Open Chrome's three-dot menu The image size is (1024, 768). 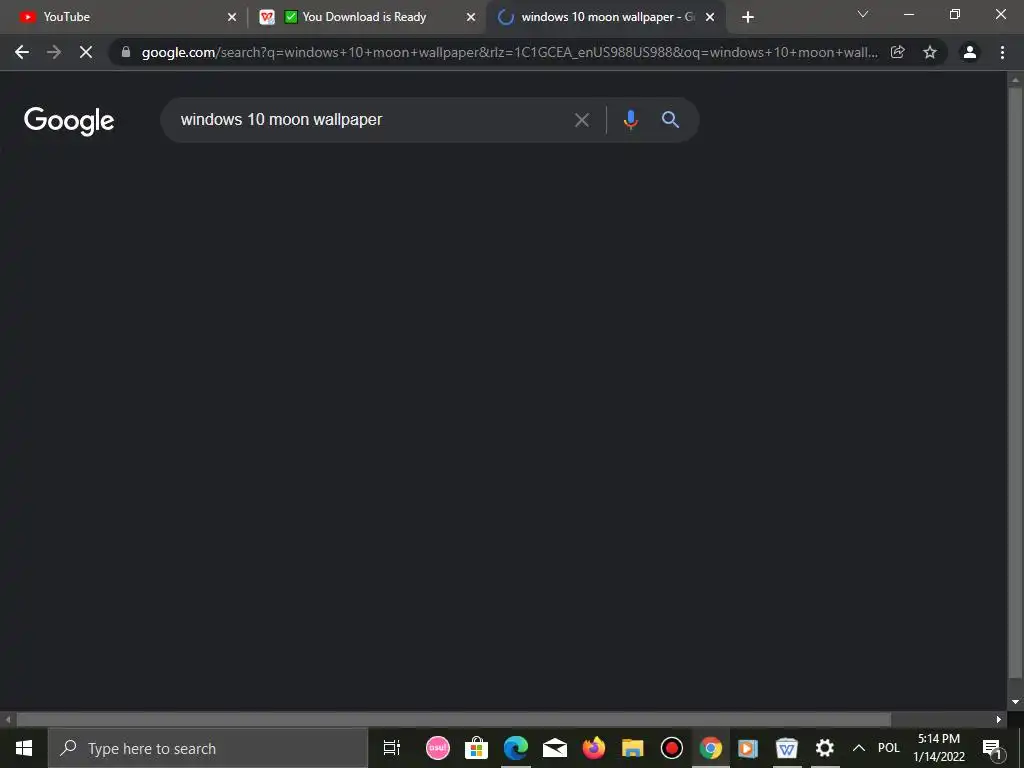[x=1002, y=52]
